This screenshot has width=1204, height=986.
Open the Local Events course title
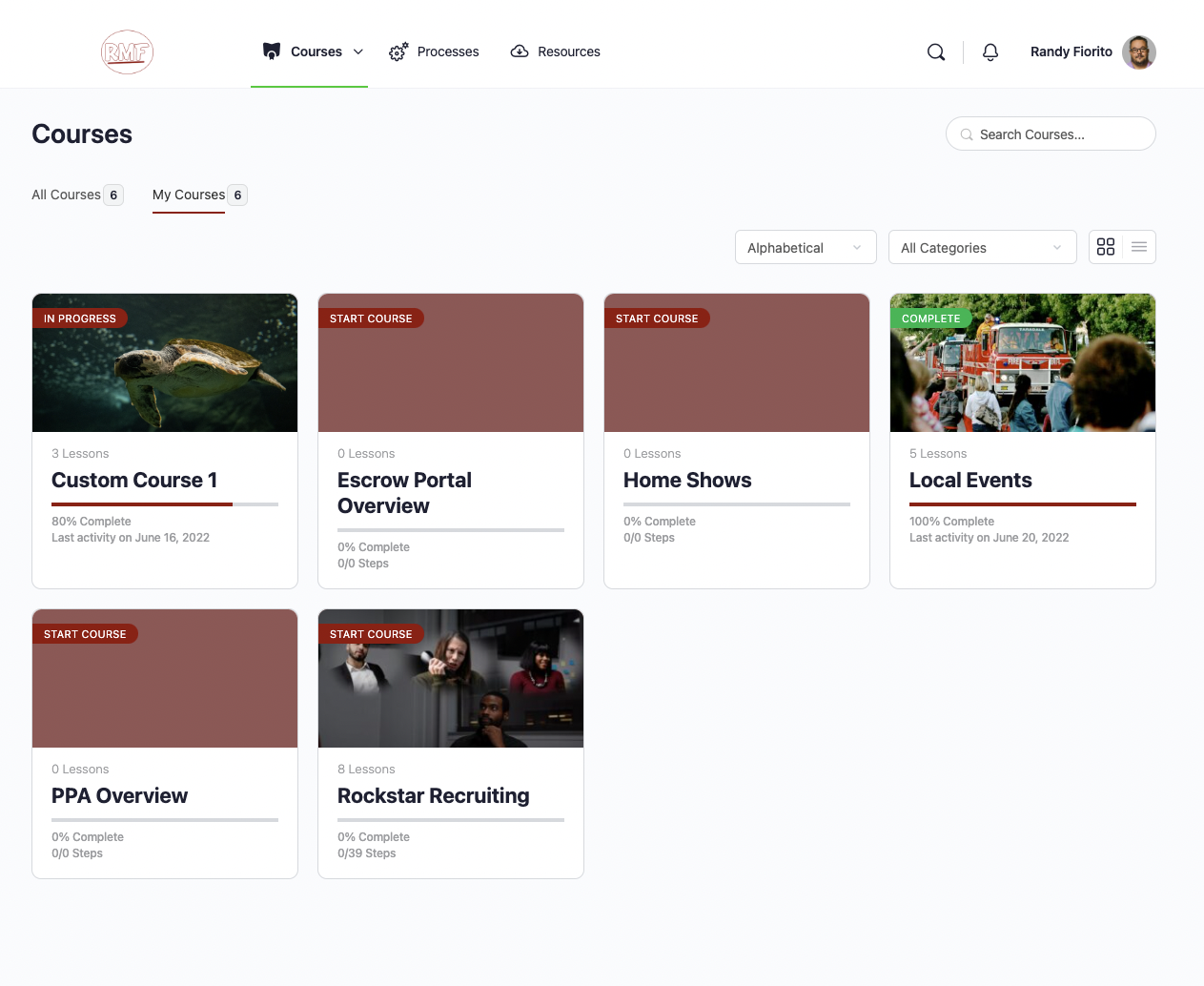click(970, 480)
